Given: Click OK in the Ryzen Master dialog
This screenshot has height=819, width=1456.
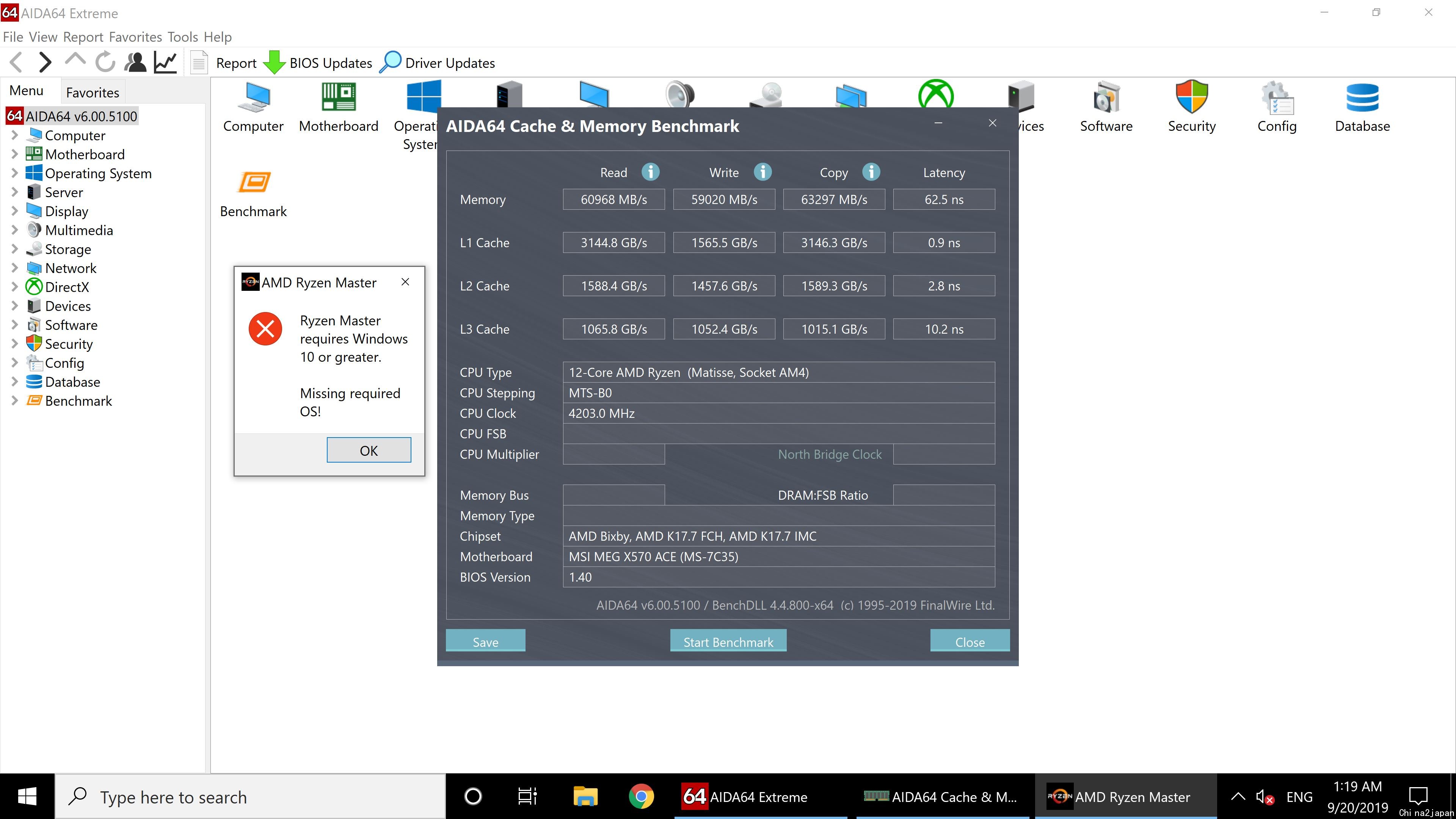Looking at the screenshot, I should tap(369, 450).
